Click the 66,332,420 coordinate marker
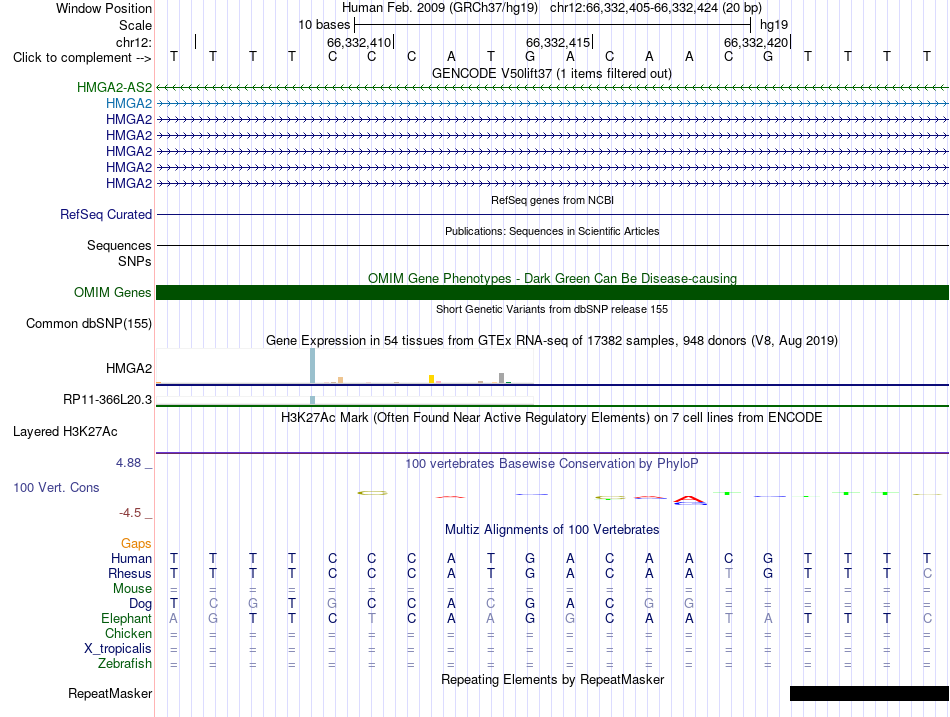The width and height of the screenshot is (950, 717). pos(756,42)
